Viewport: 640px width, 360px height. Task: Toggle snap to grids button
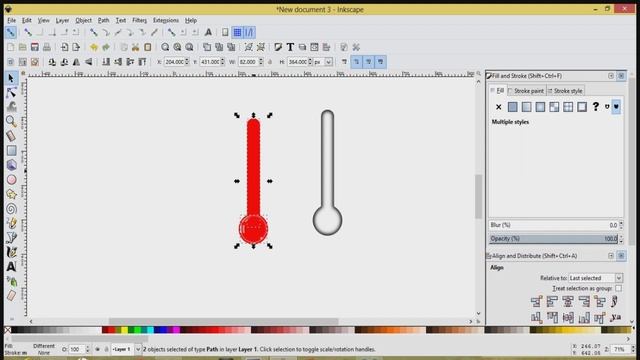click(x=237, y=32)
